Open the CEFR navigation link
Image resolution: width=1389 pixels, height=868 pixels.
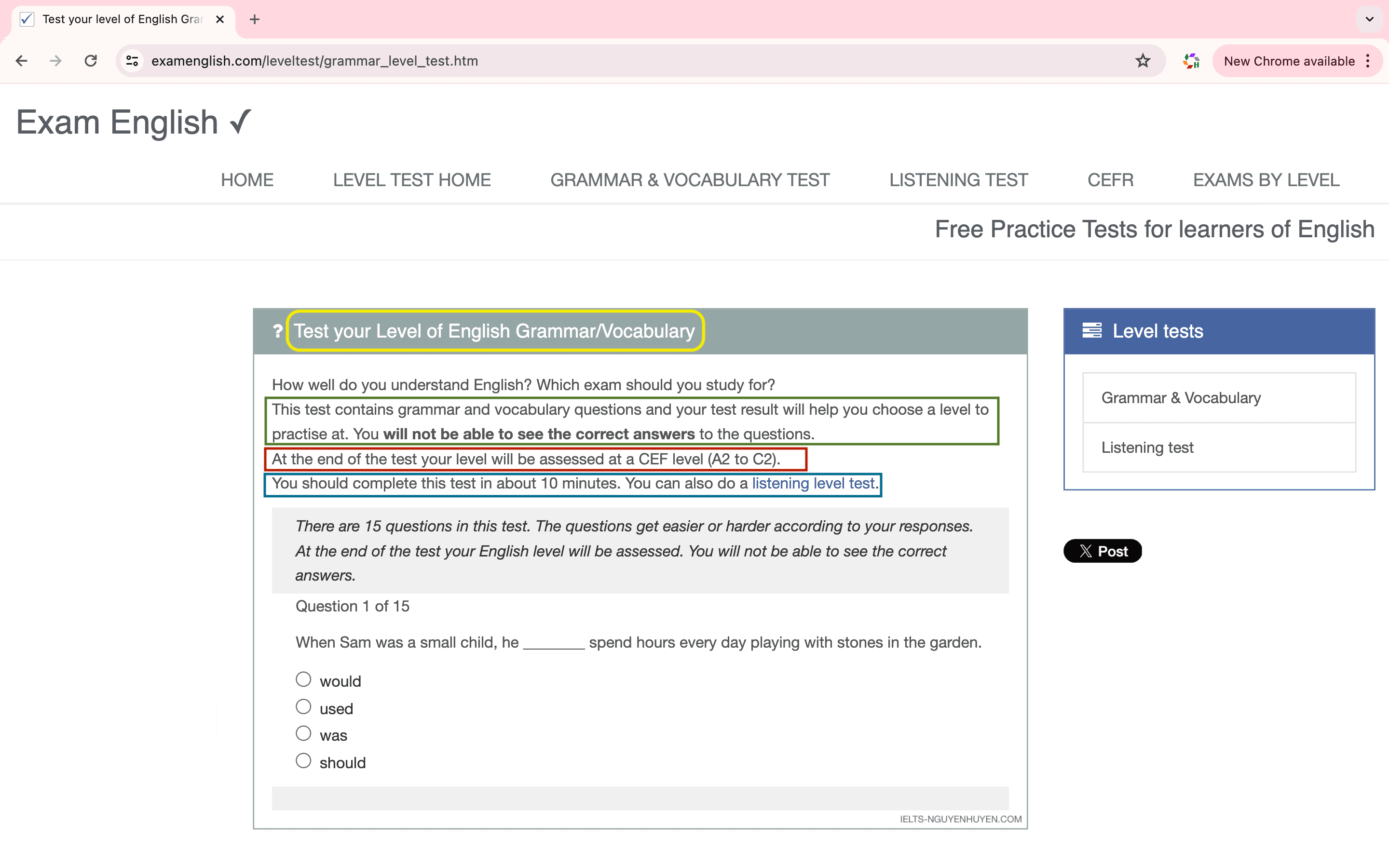(x=1111, y=180)
